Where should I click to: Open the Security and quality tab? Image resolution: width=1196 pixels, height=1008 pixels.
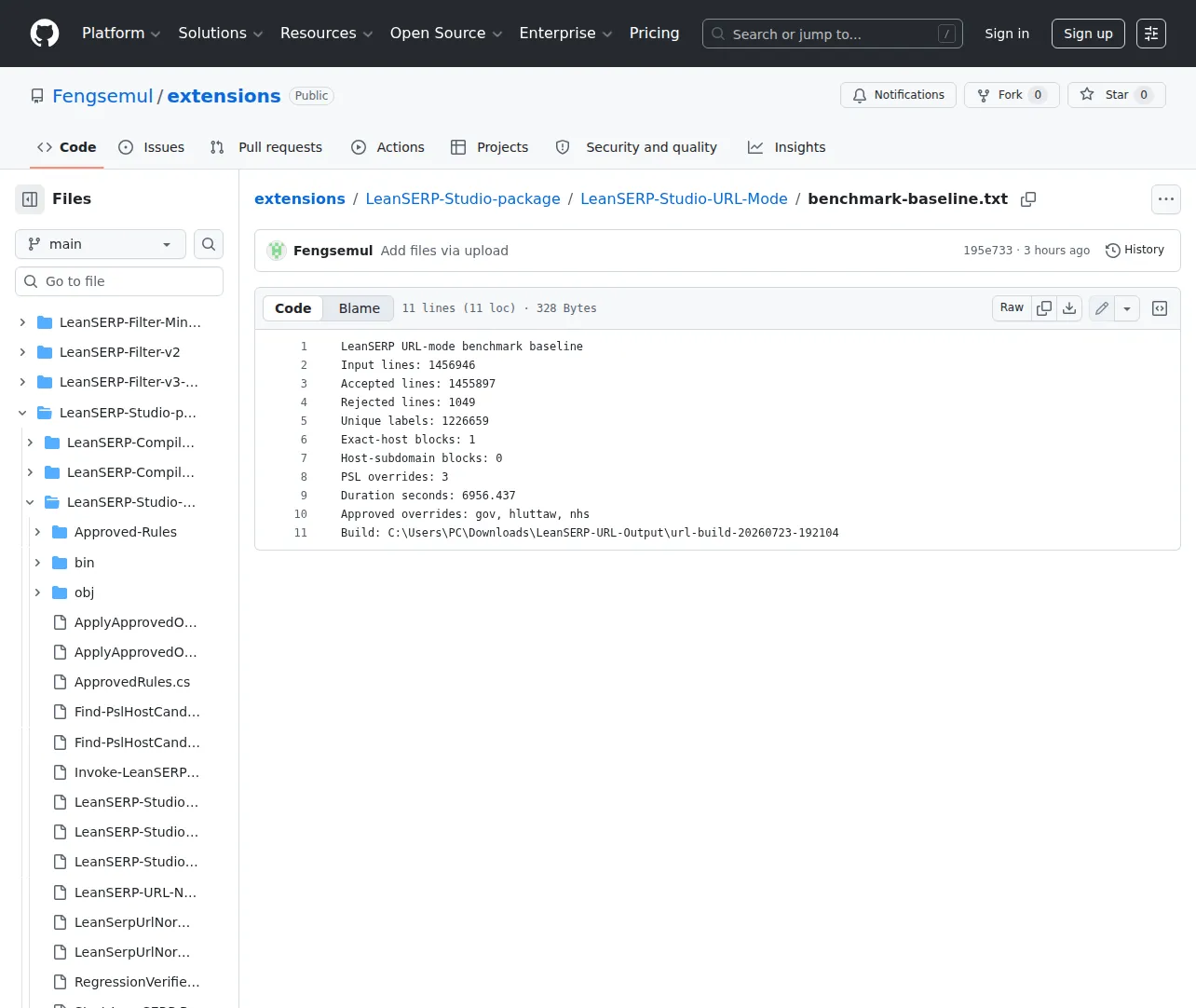636,147
